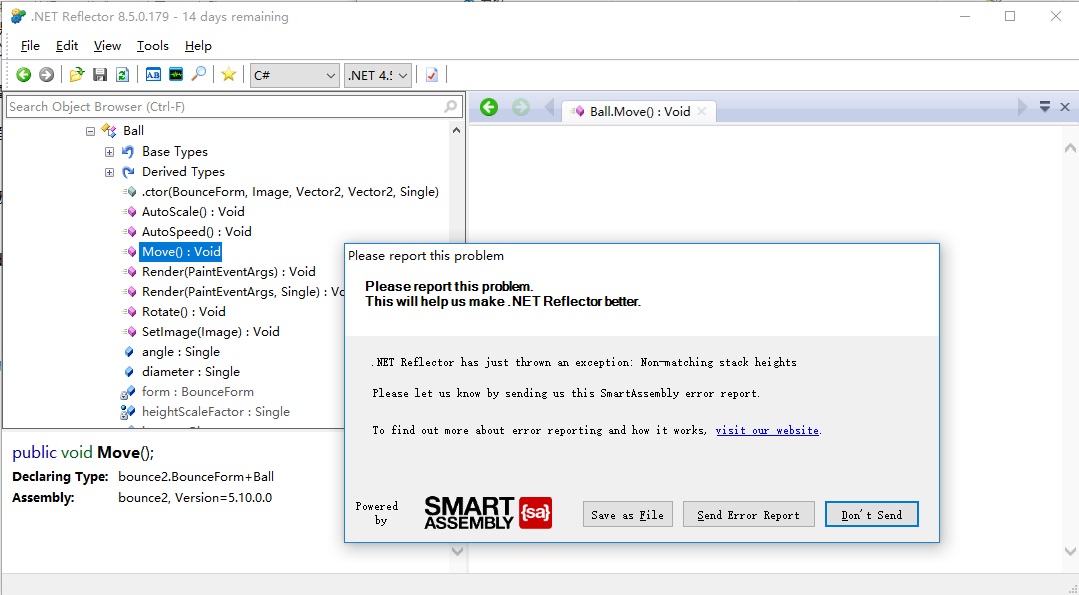Collapse the Ball class node

coord(90,131)
